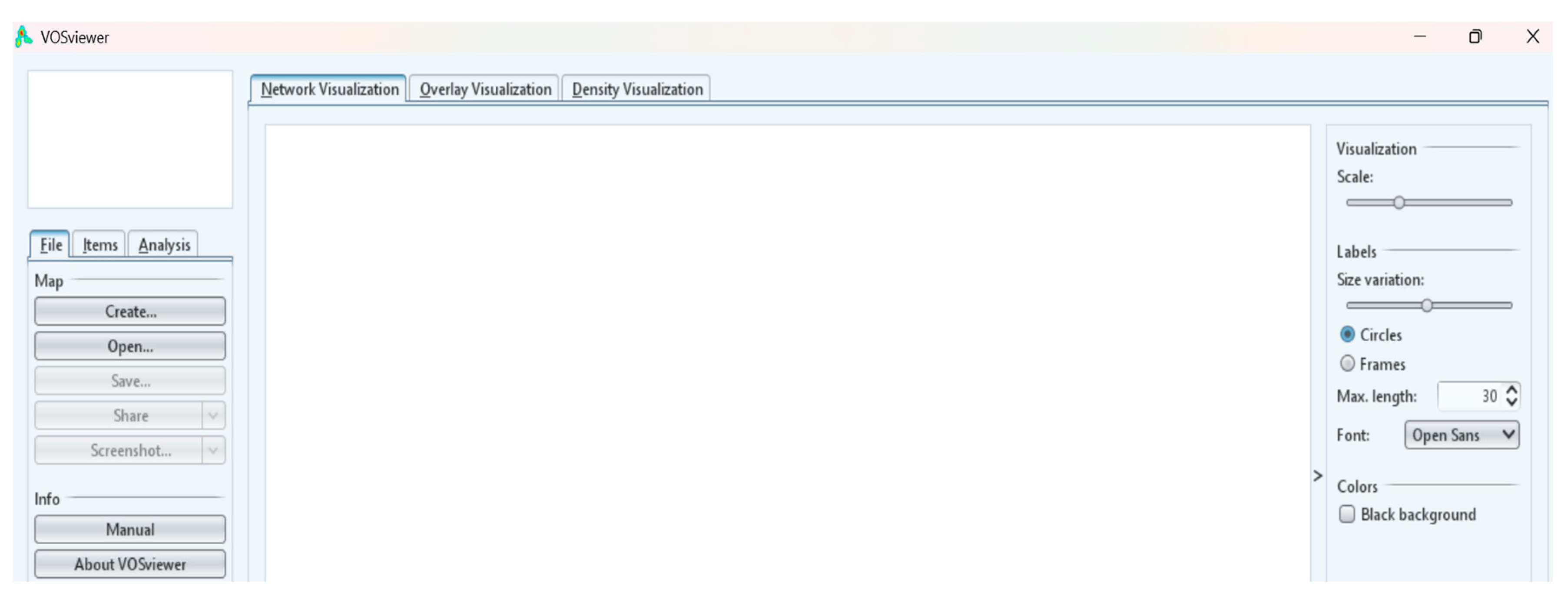The image size is (1568, 596).
Task: Click the VOSviewer logo icon in title bar
Action: click(23, 37)
